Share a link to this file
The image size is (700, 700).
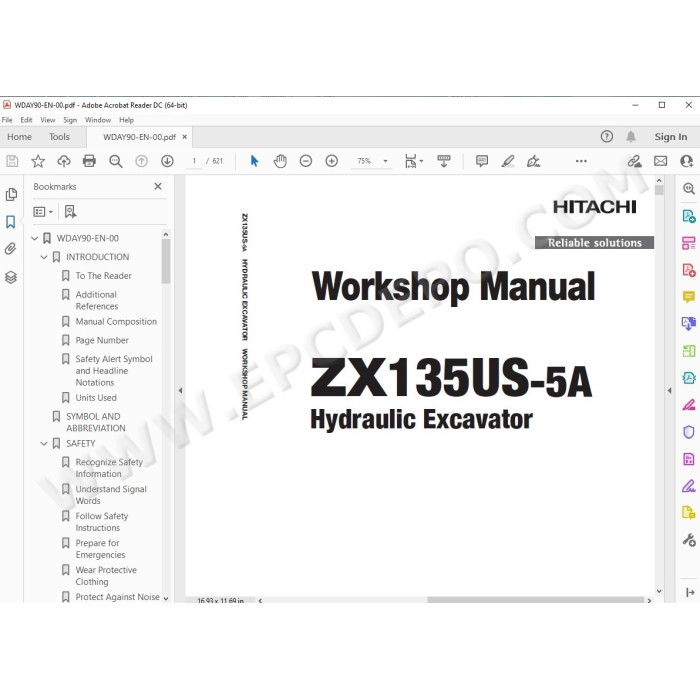pos(634,161)
